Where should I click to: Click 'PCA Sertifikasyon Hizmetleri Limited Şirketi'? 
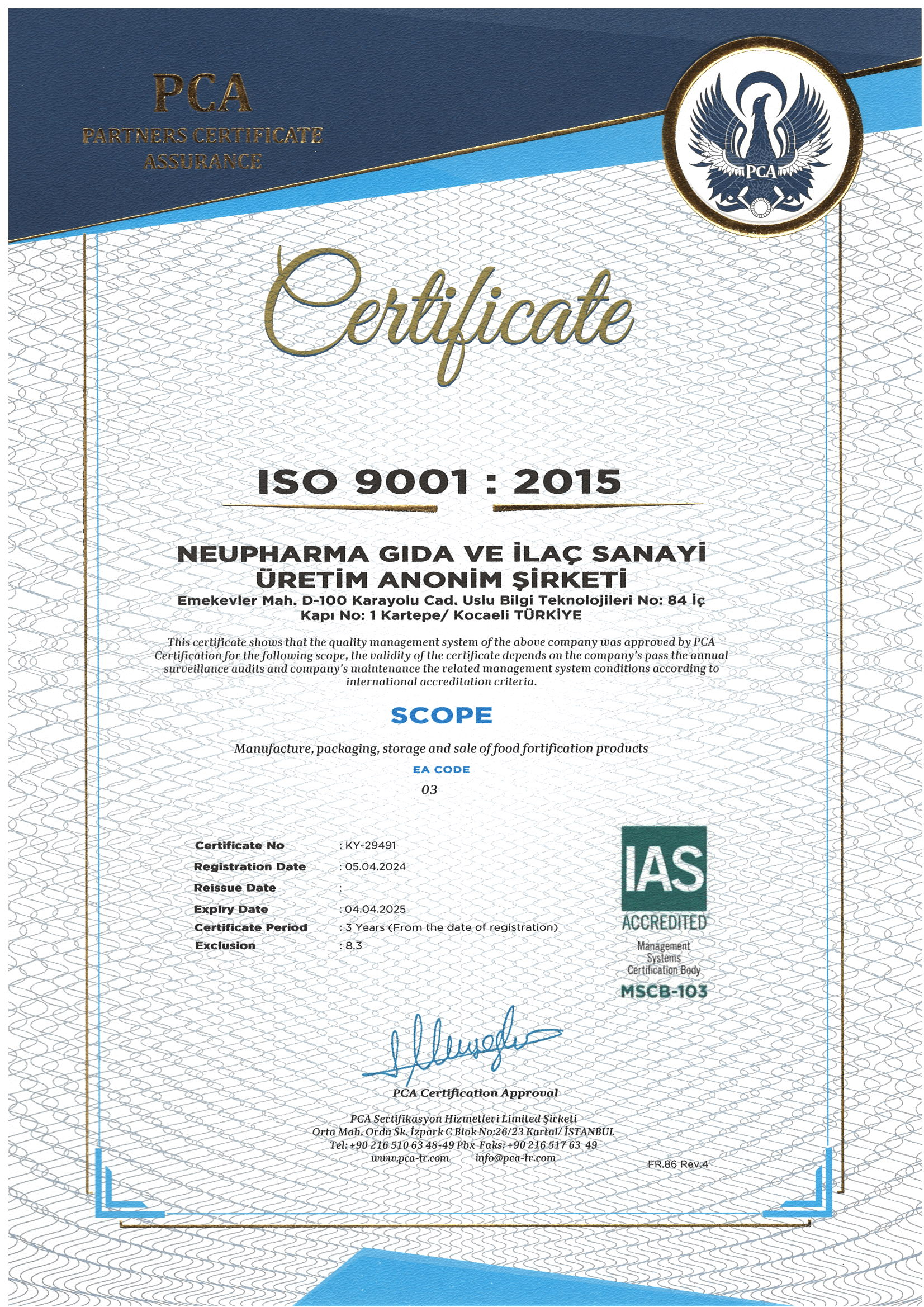(x=463, y=1118)
